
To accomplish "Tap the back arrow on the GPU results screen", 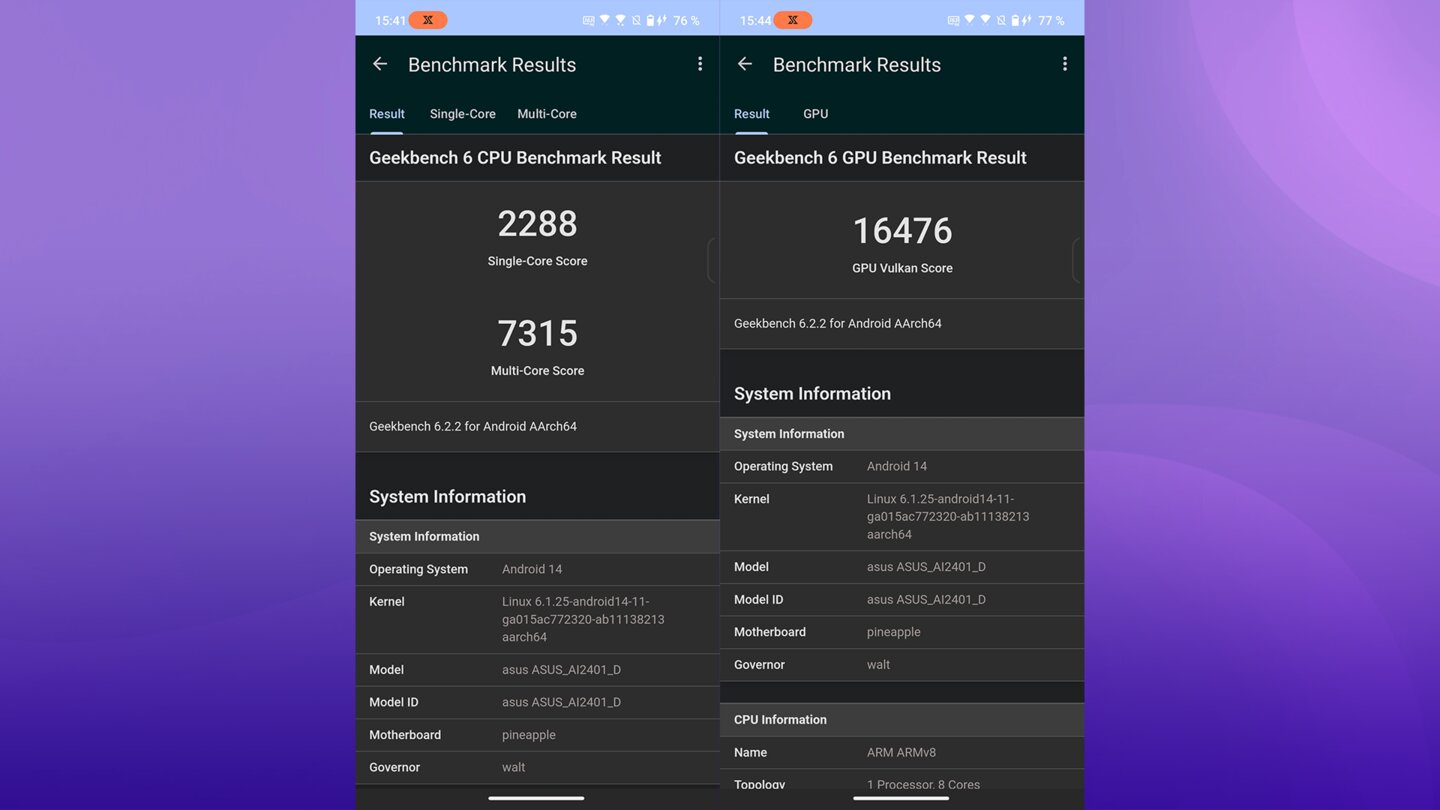I will click(745, 64).
